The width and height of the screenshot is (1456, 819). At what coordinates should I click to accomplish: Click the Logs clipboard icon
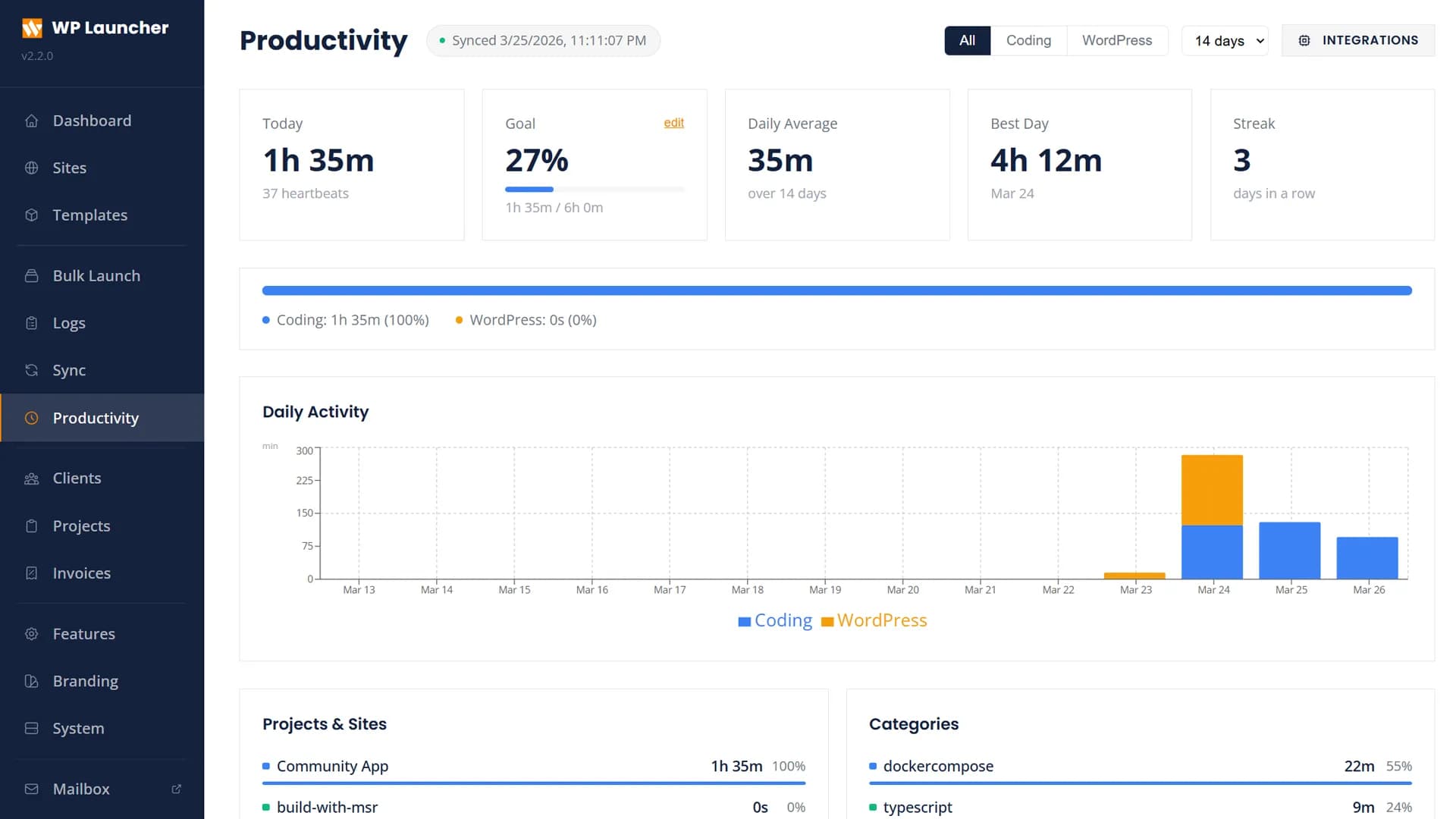(31, 323)
